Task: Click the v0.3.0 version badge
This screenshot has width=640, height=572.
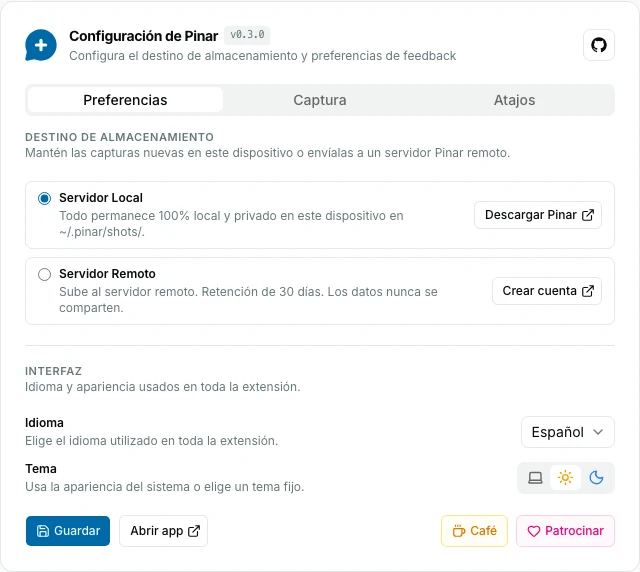Action: click(247, 35)
